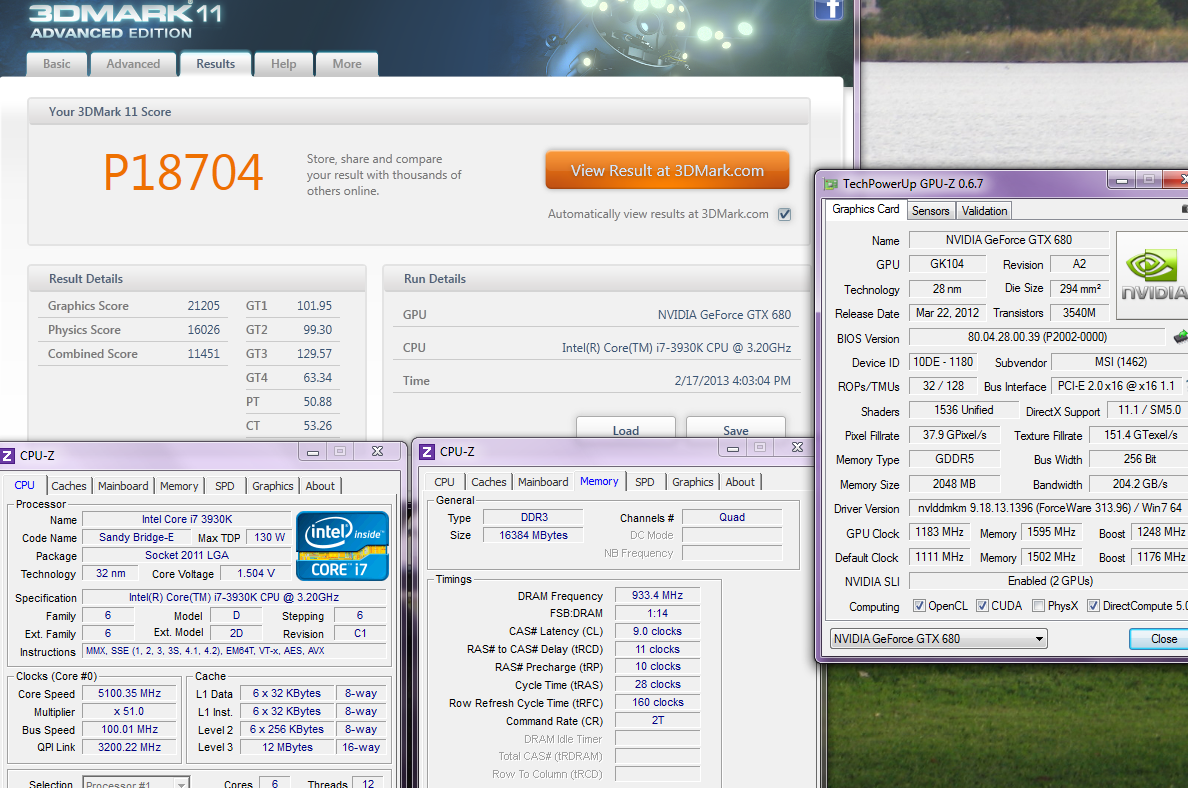This screenshot has width=1188, height=788.
Task: Click the Intel Core i7 logo in CPU-Z
Action: 342,546
